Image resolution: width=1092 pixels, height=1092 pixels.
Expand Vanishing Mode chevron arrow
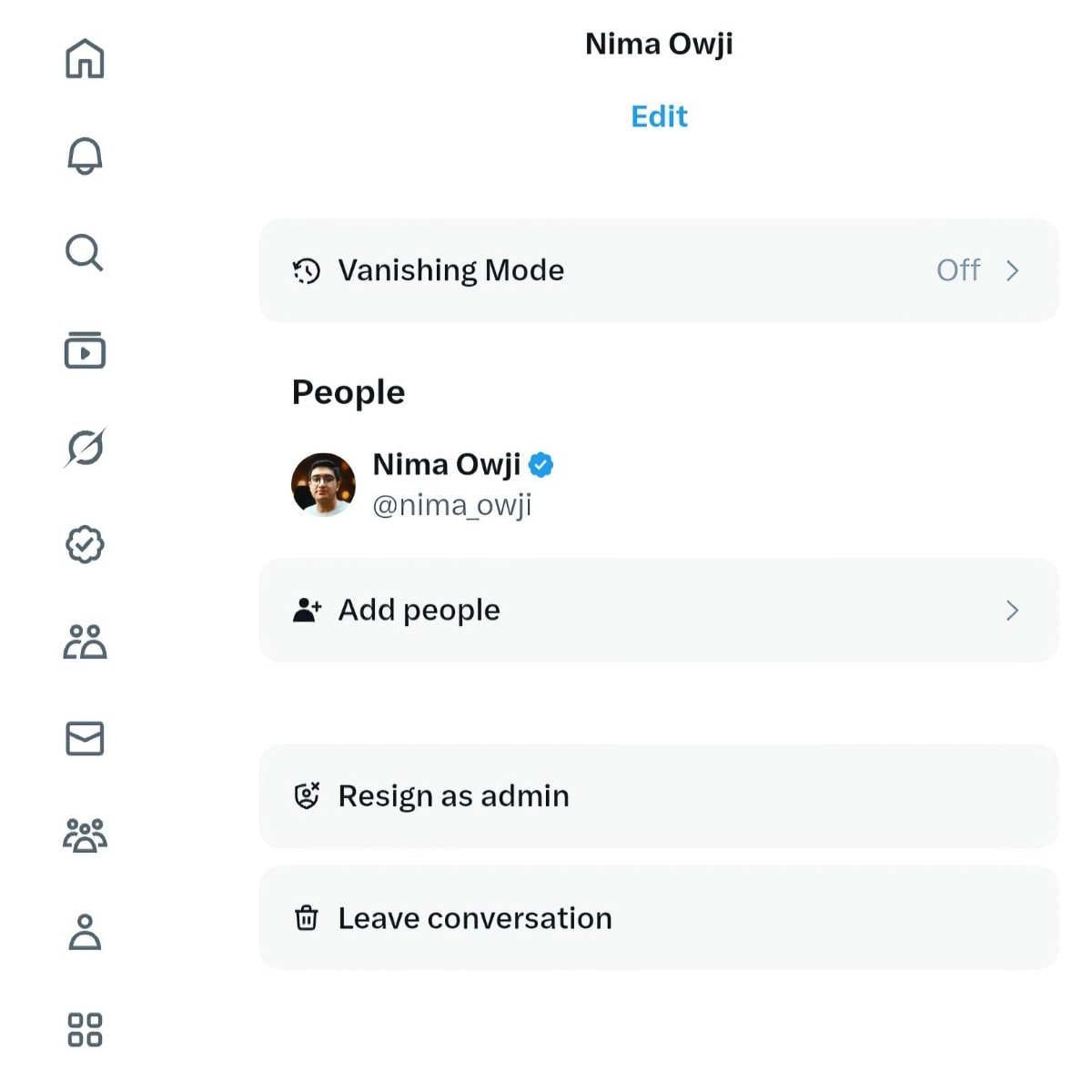[x=1012, y=270]
